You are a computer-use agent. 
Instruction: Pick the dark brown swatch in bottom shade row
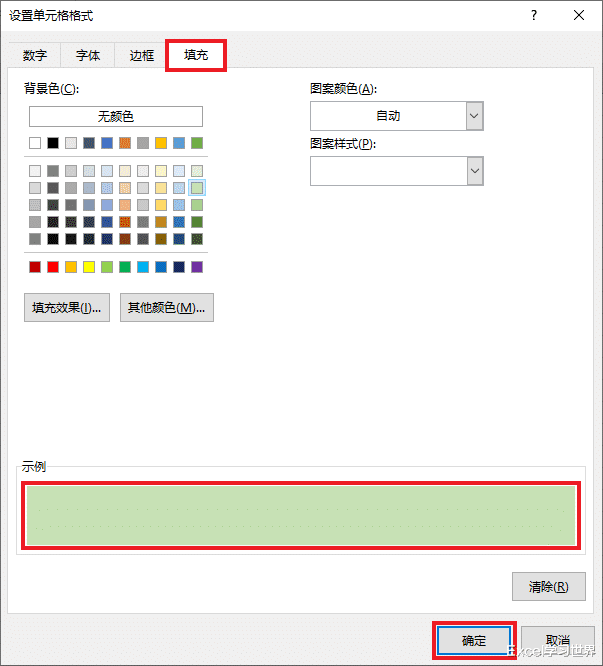(125, 239)
